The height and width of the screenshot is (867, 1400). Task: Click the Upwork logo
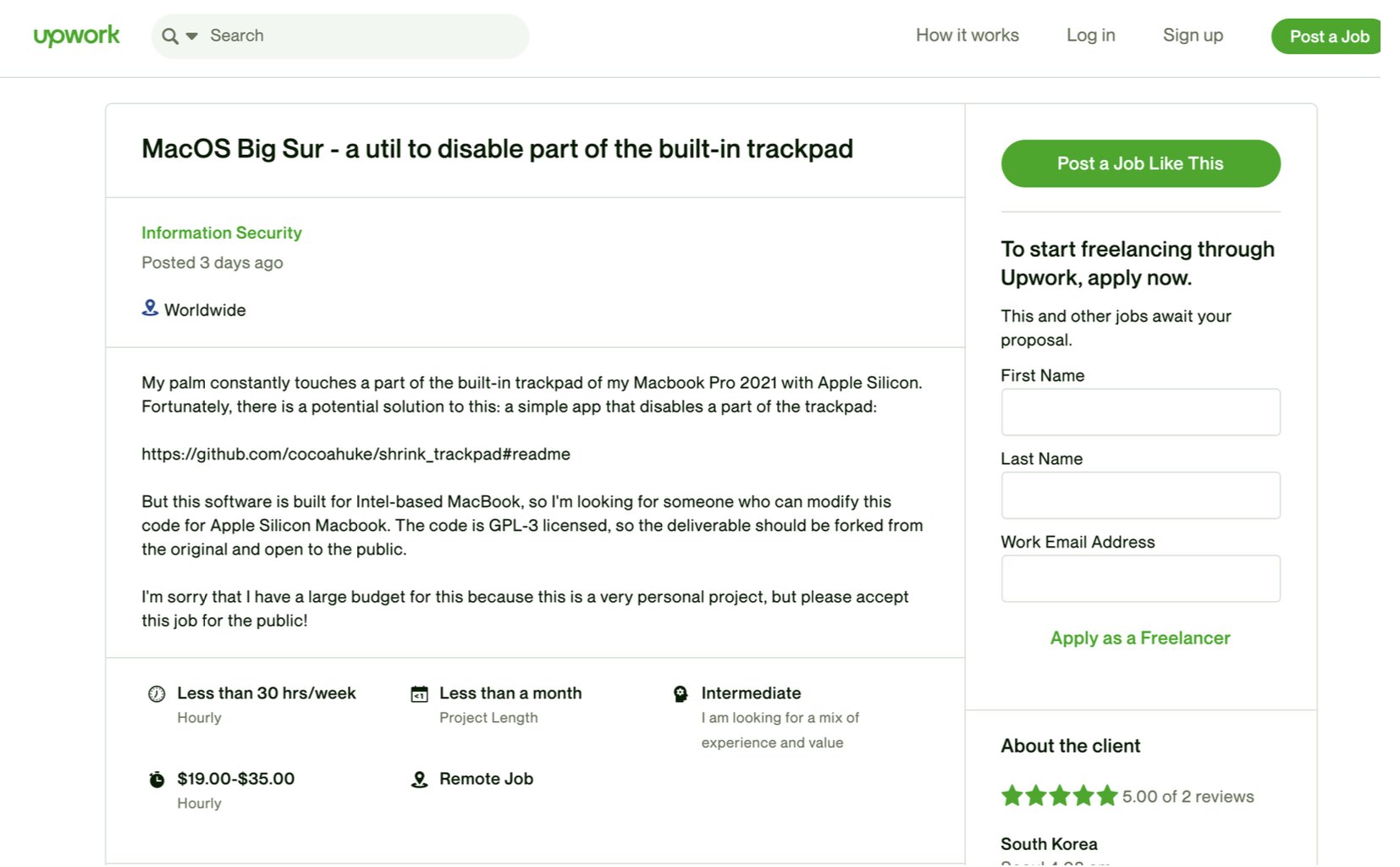click(x=76, y=36)
